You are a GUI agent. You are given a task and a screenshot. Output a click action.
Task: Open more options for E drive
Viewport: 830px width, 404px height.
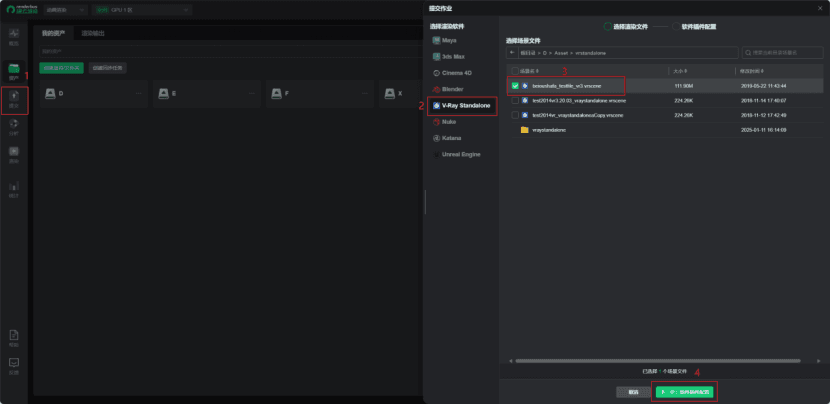click(x=252, y=93)
